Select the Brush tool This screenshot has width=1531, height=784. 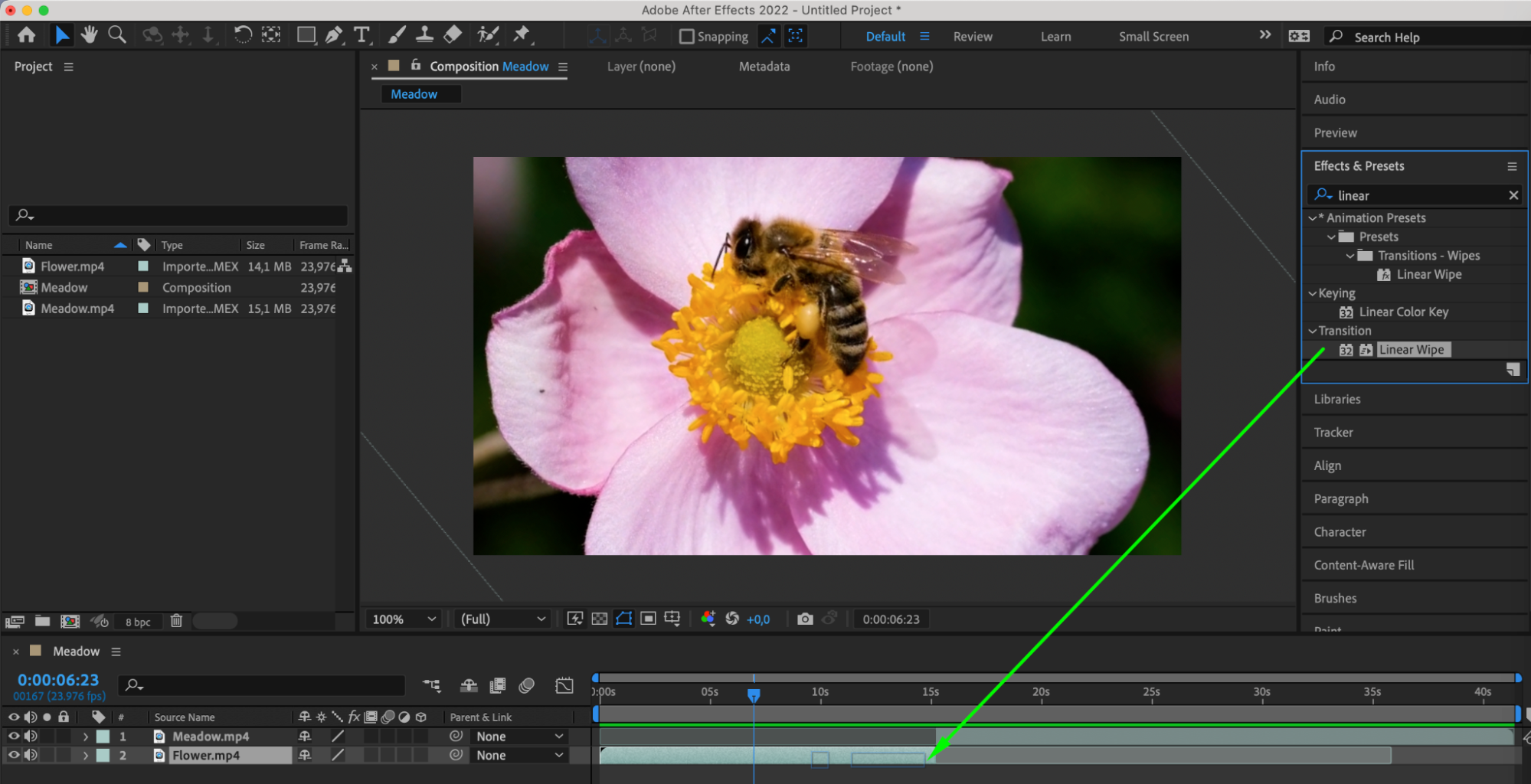point(397,35)
